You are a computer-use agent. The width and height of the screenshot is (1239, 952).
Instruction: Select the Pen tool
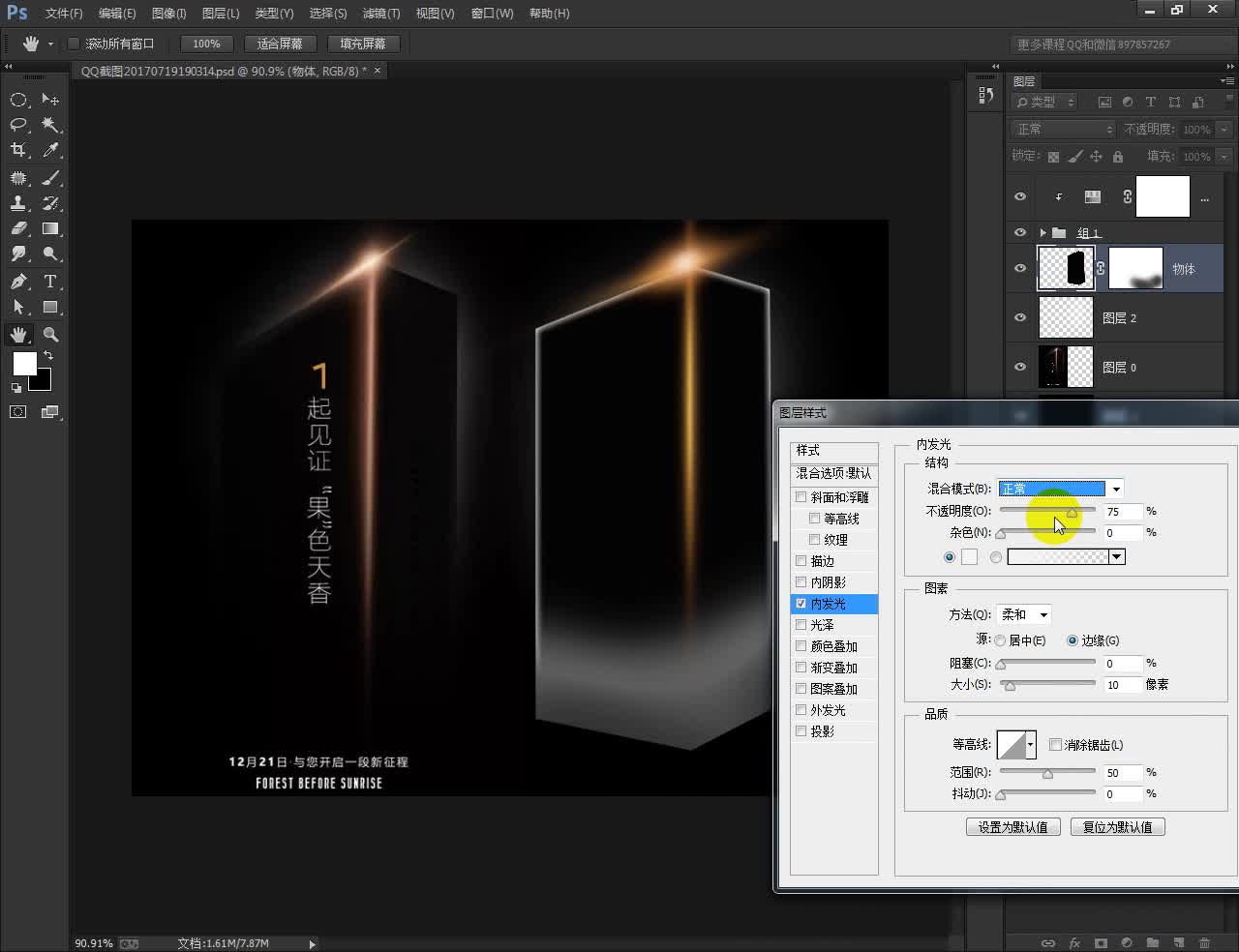[19, 282]
